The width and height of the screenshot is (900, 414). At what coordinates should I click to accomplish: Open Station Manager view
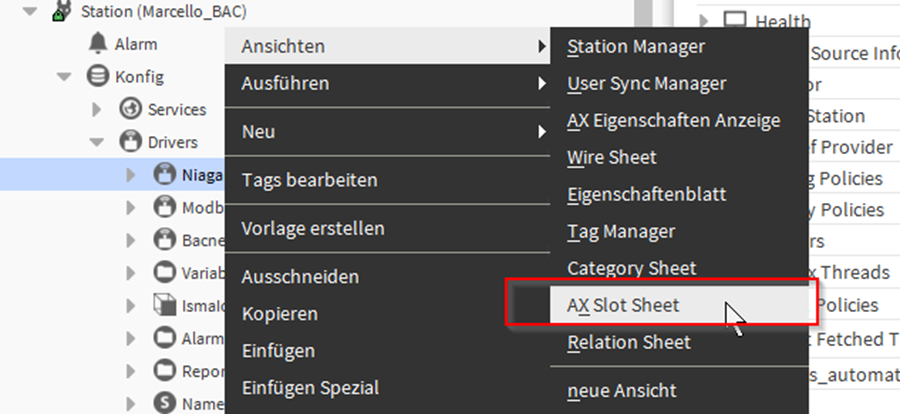pyautogui.click(x=635, y=46)
